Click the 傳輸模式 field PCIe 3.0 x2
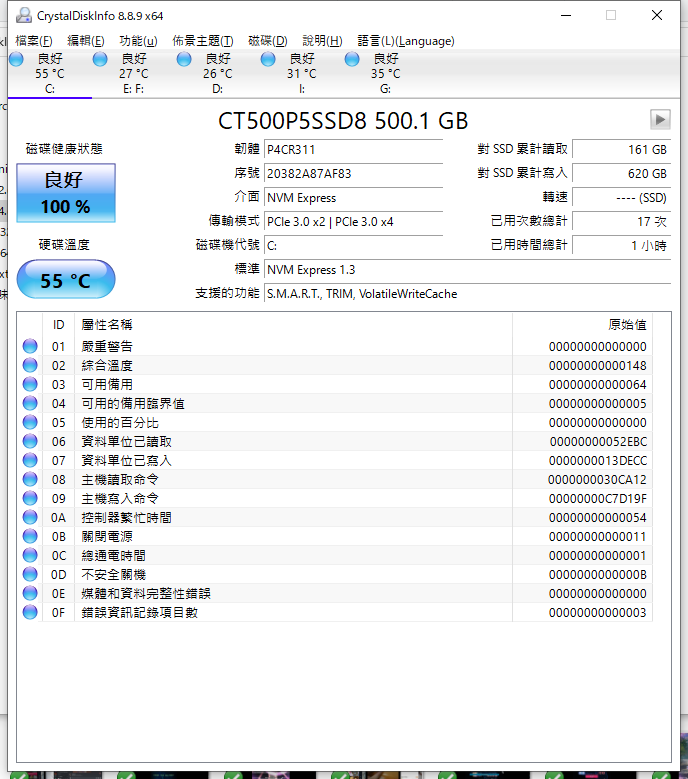Screen dimensions: 688x779 tap(353, 222)
